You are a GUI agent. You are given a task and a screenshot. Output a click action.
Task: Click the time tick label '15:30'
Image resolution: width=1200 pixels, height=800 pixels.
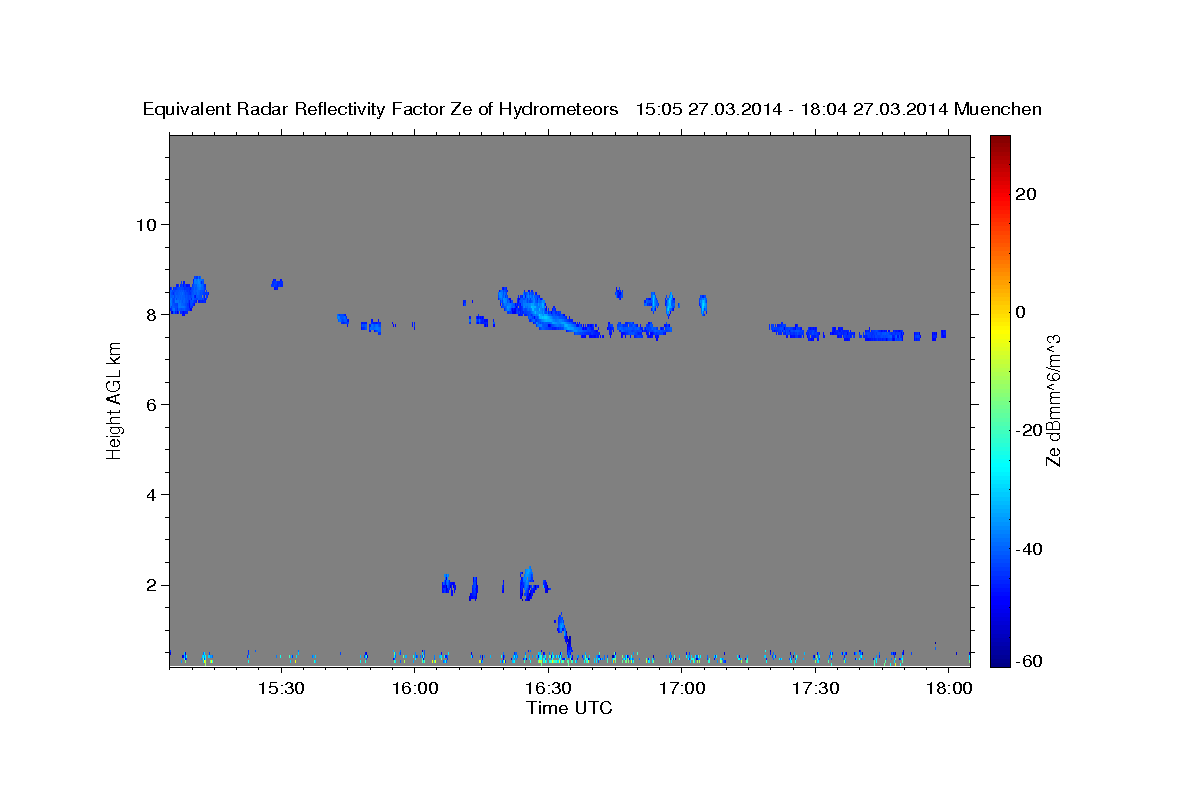[x=281, y=689]
